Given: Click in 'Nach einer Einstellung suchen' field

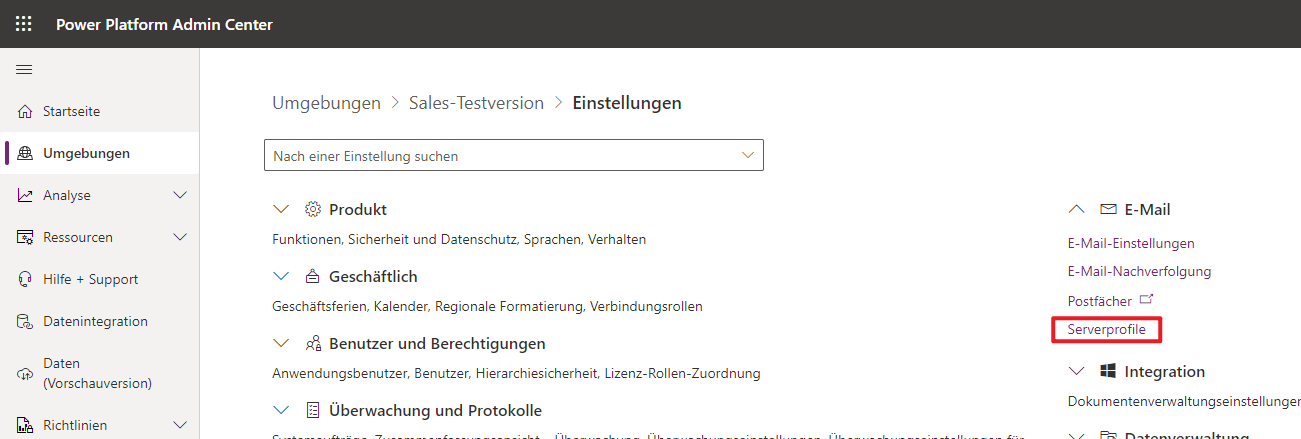Looking at the screenshot, I should pyautogui.click(x=513, y=155).
